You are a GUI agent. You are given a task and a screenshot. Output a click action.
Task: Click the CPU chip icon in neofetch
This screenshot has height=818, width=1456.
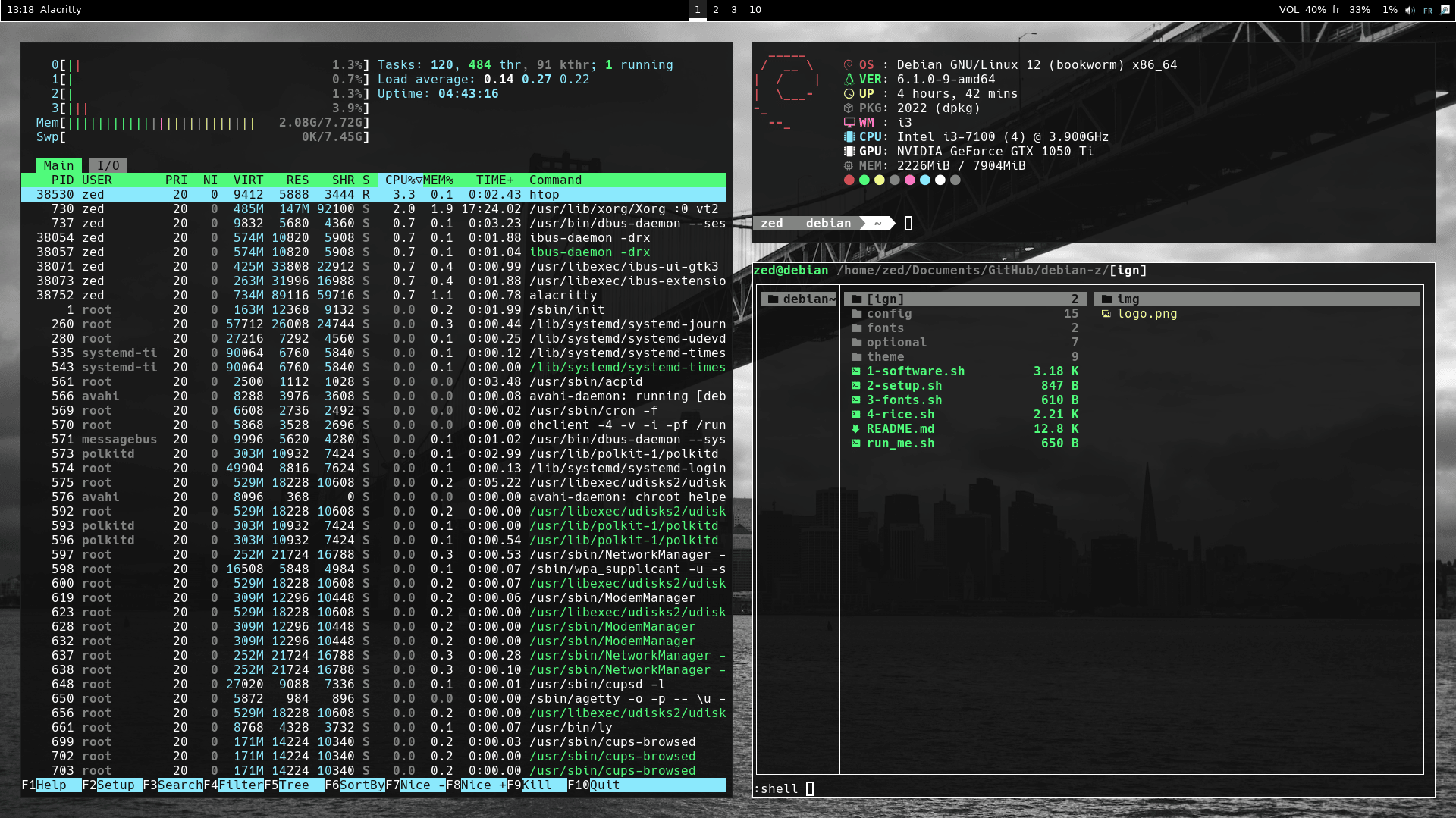click(x=849, y=136)
